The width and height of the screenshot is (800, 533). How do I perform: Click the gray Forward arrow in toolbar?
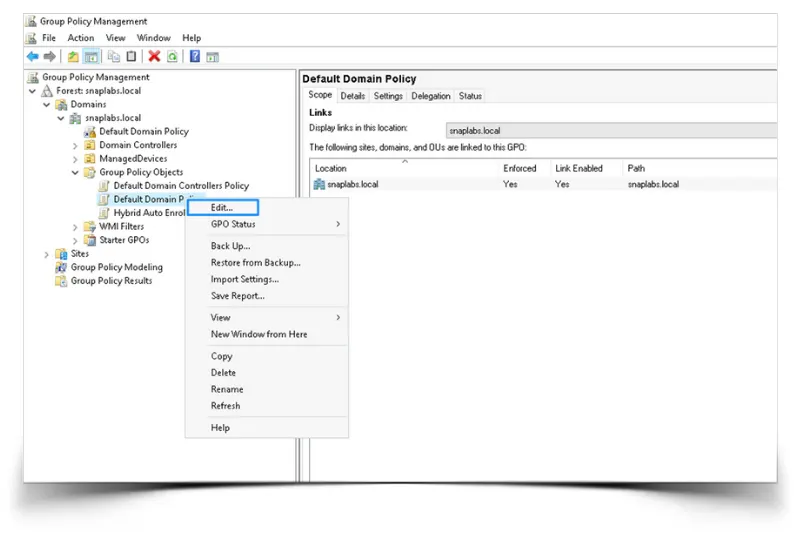point(49,57)
